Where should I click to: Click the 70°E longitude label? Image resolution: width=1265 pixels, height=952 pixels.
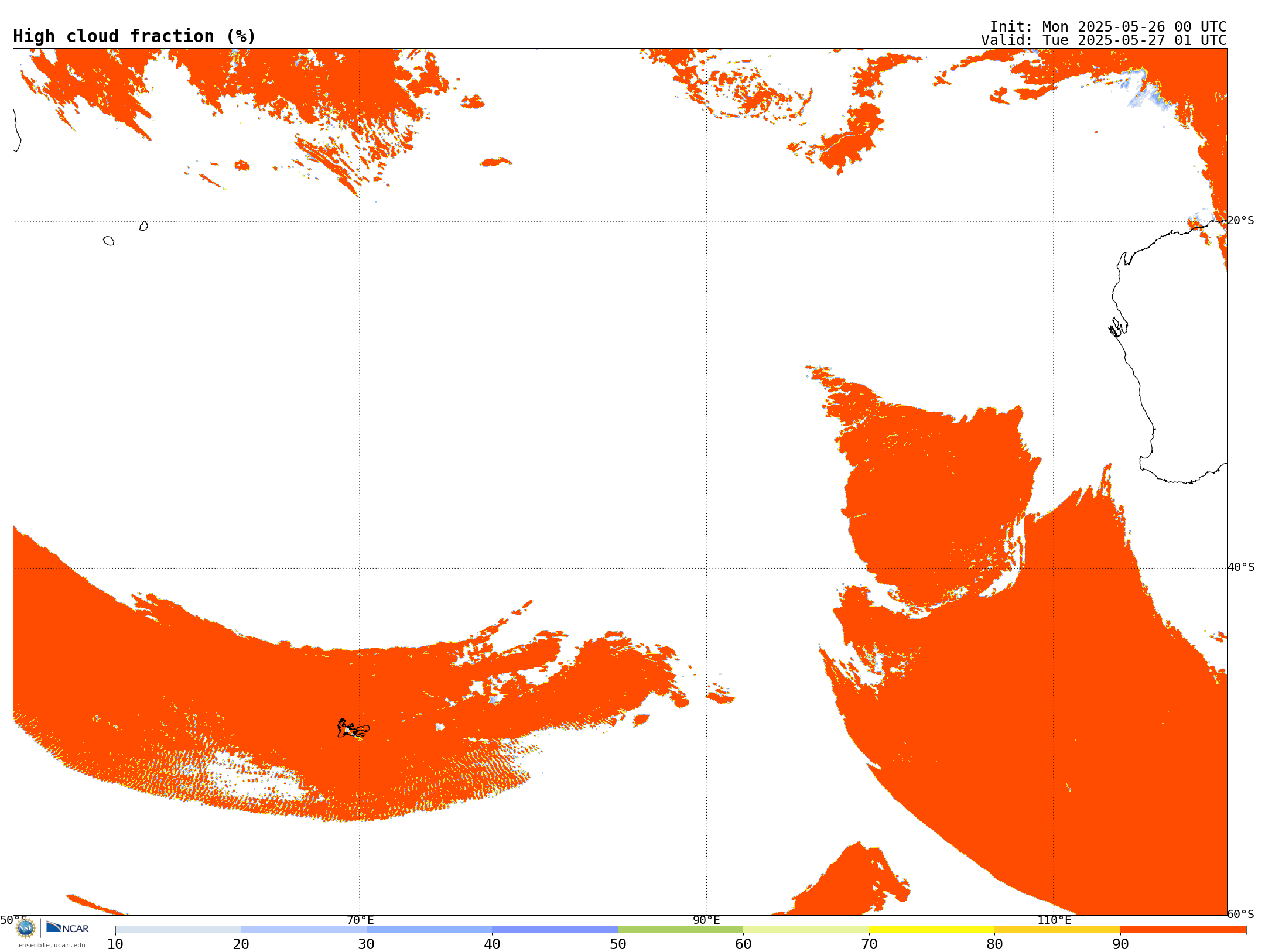click(360, 920)
